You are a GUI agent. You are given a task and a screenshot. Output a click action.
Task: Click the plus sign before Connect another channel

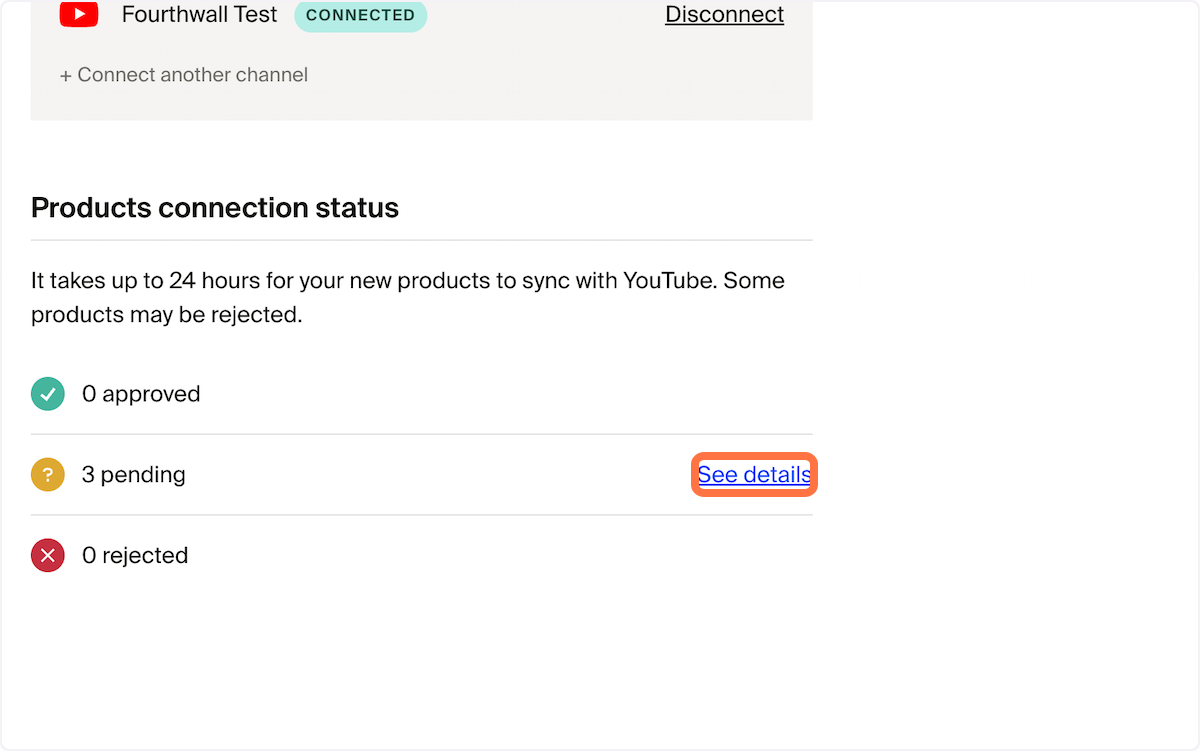pyautogui.click(x=66, y=75)
